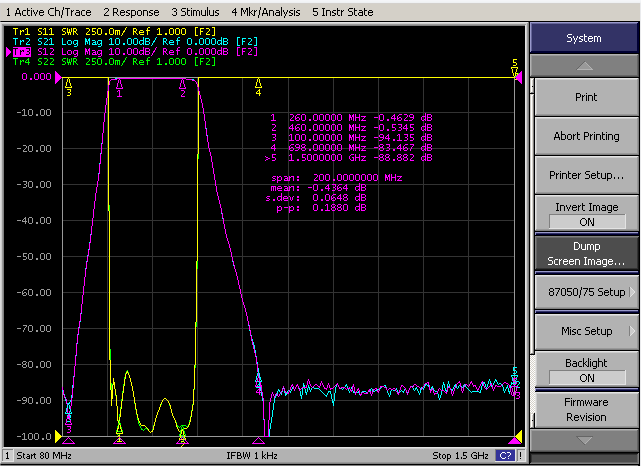Screen dimensions: 641x466
Task: Click the exclamation warning indicator in status bar
Action: click(x=521, y=455)
